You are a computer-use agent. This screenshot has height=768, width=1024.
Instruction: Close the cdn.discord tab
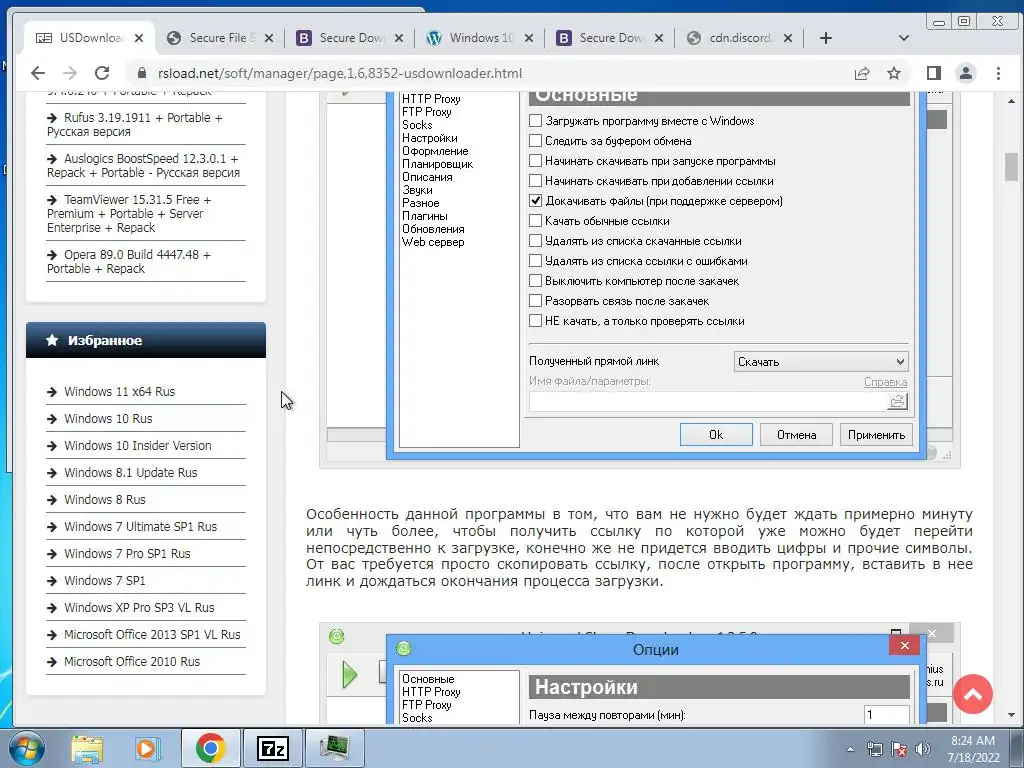788,38
